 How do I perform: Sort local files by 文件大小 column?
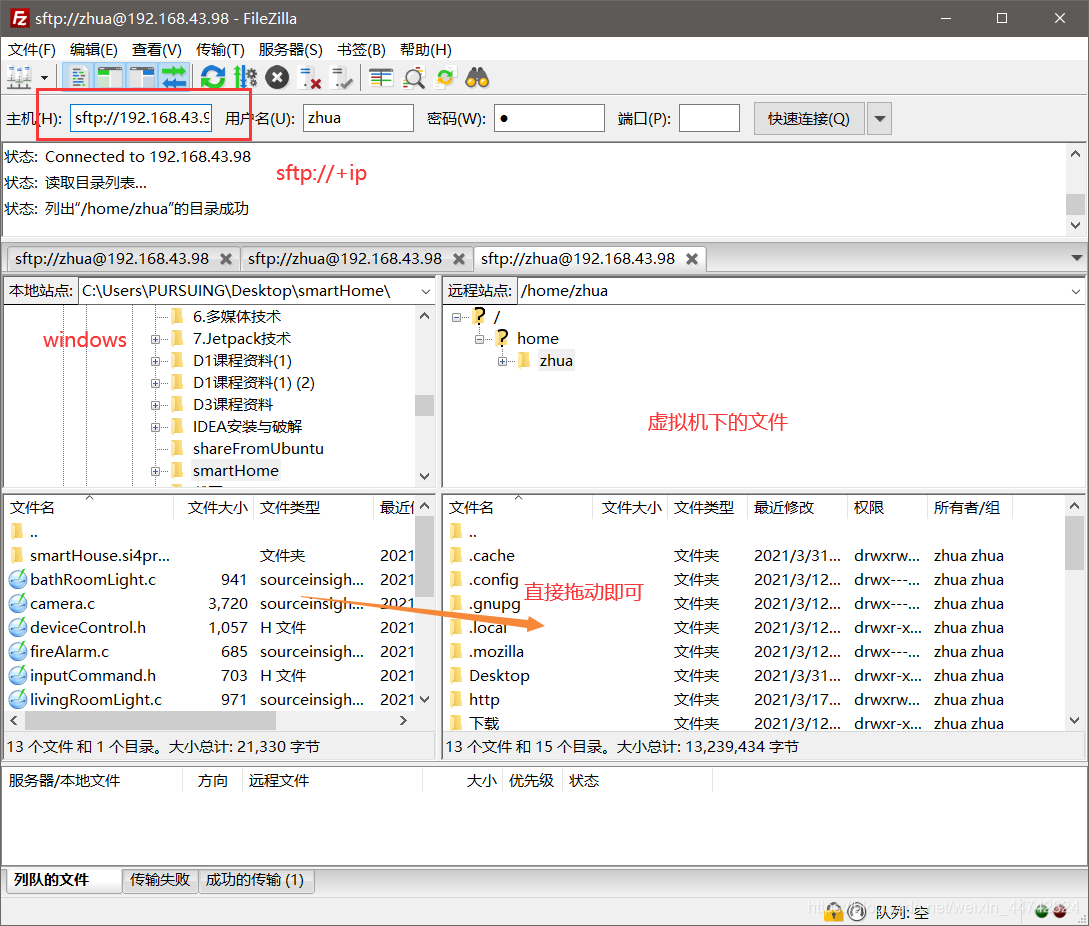point(214,508)
